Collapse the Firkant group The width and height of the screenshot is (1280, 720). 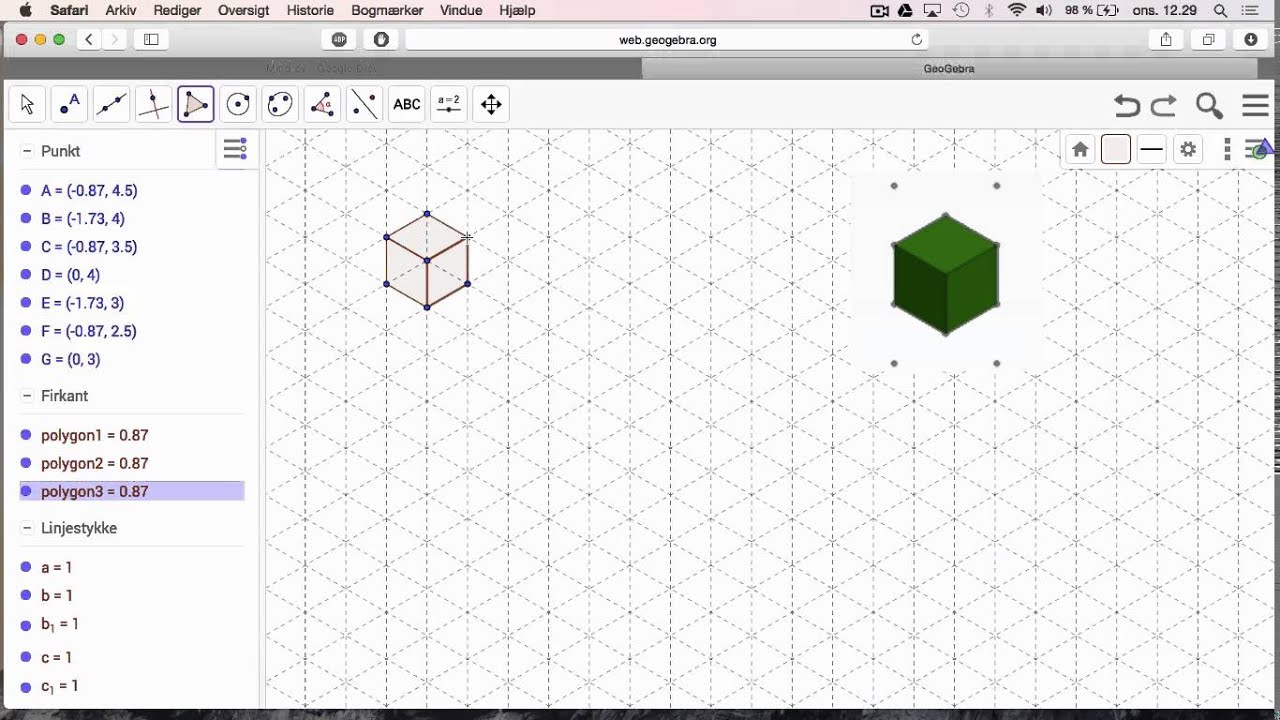click(x=27, y=396)
